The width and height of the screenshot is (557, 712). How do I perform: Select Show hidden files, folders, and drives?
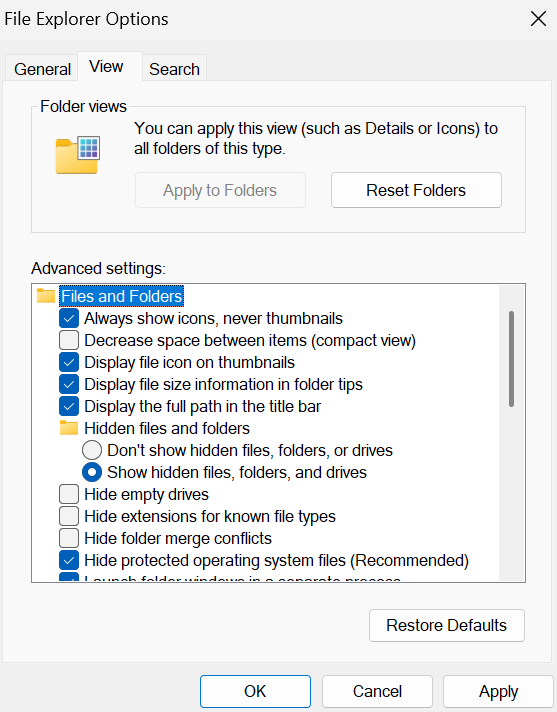tap(92, 472)
